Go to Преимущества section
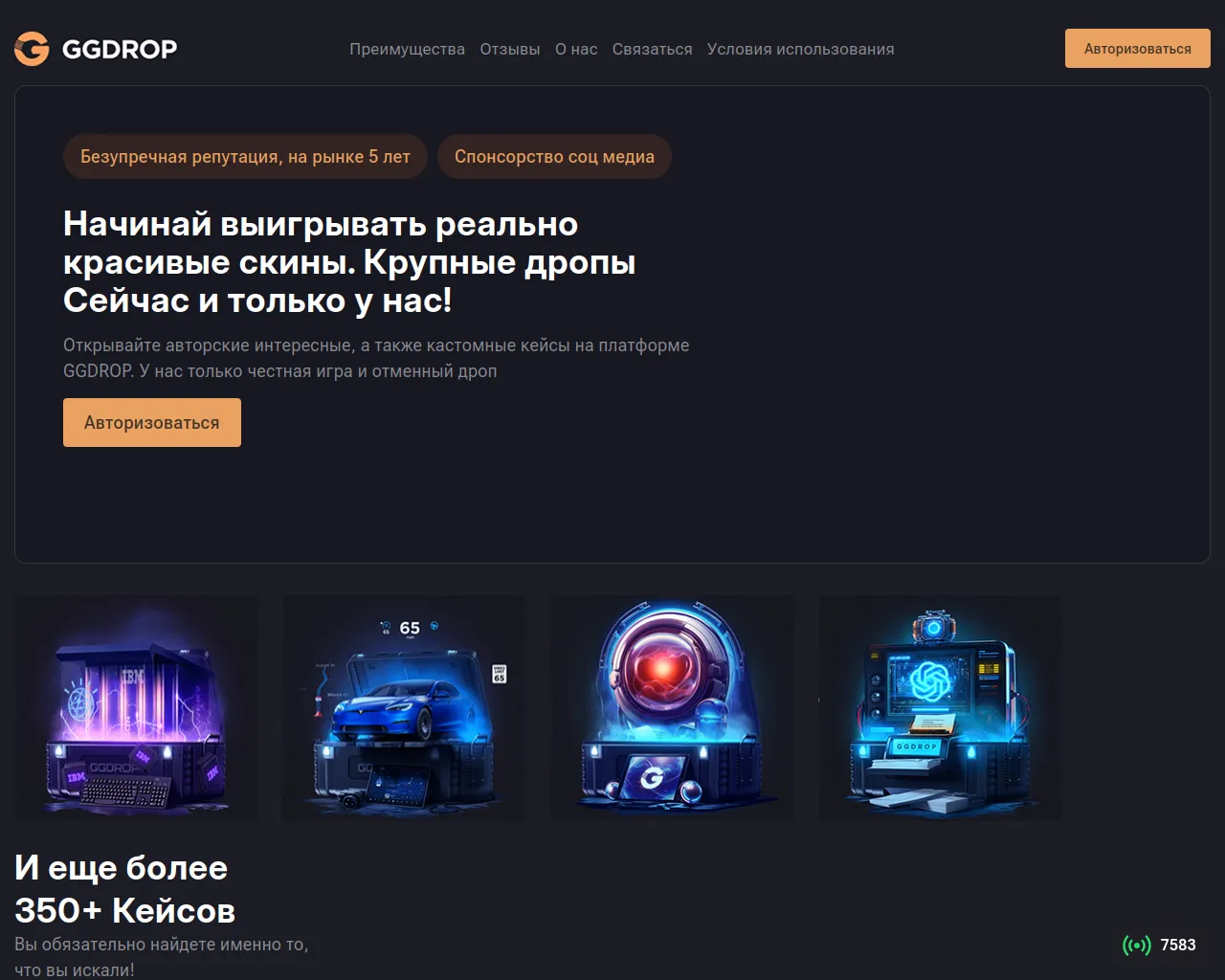 coord(407,49)
